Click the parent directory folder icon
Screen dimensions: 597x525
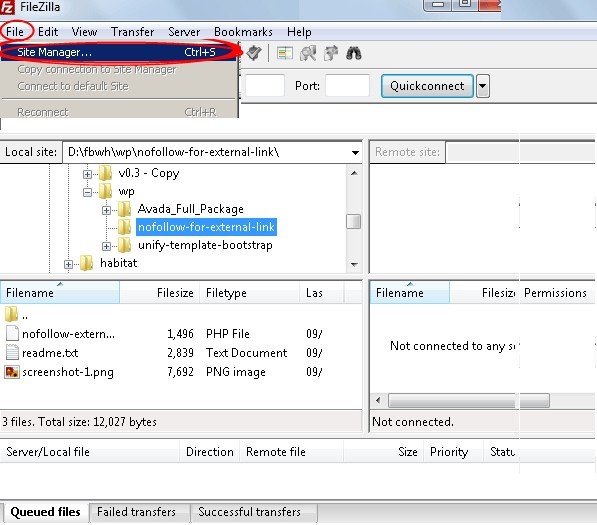click(x=11, y=314)
